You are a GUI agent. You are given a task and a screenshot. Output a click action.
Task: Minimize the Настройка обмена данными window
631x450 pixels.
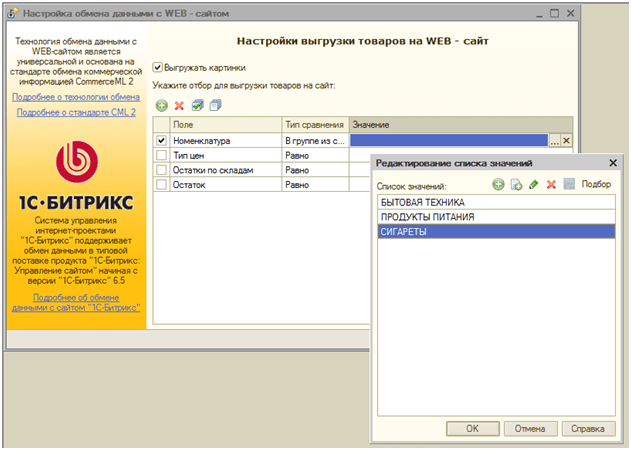point(539,14)
